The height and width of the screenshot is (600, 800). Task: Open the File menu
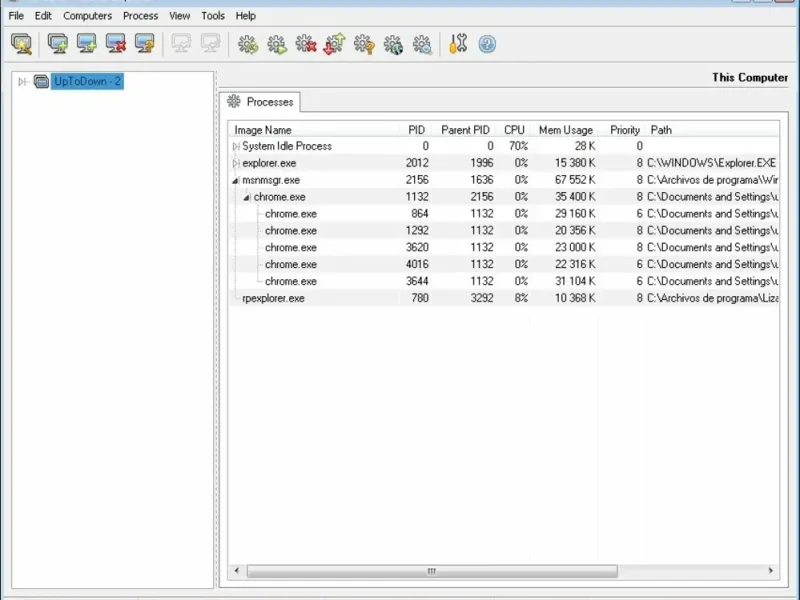16,16
